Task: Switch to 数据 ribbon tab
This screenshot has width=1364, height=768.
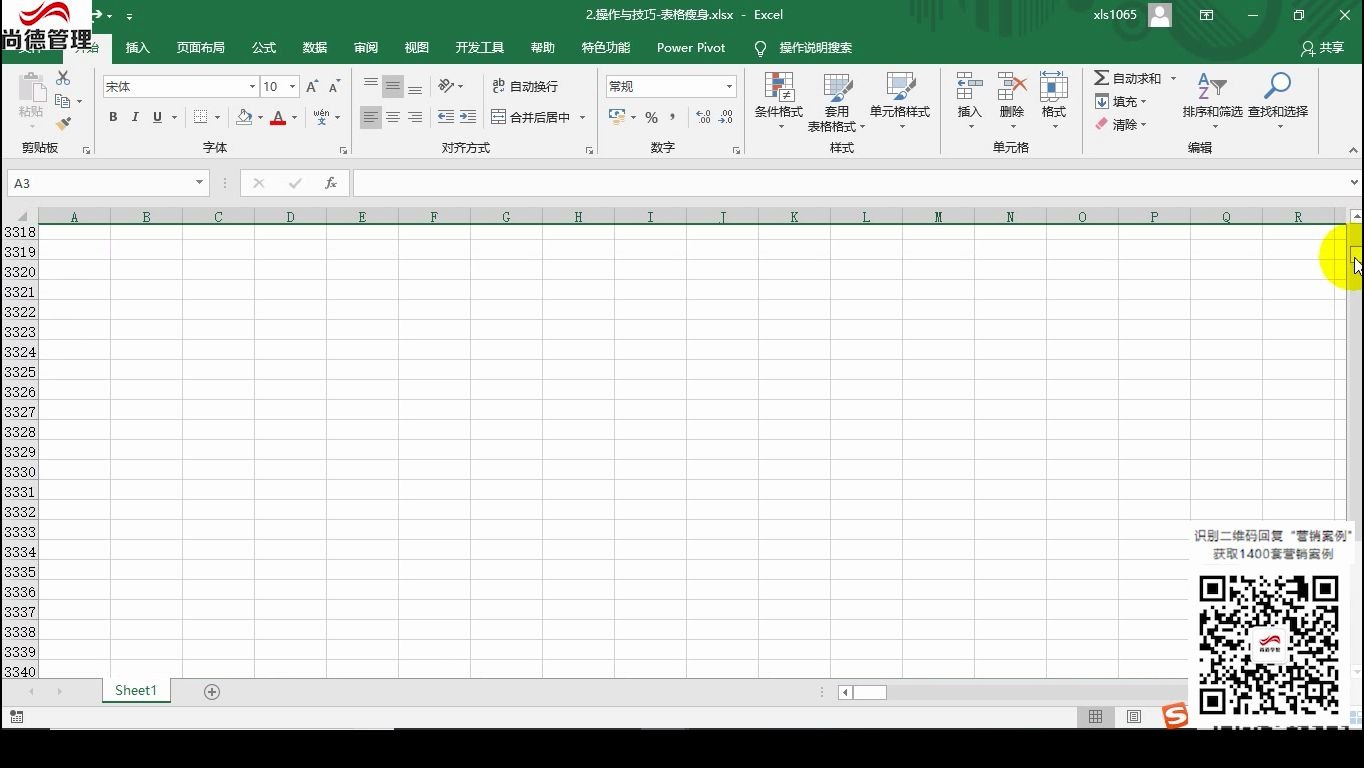Action: [315, 48]
